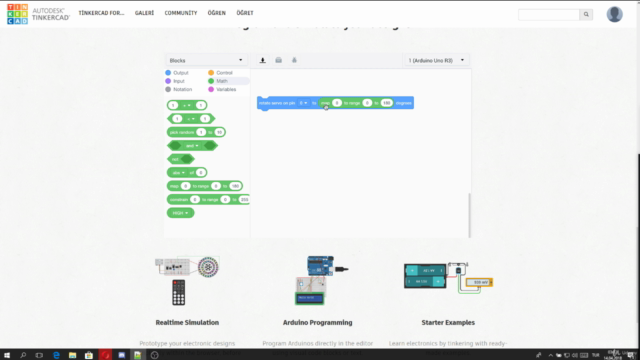The image size is (640, 360).
Task: Open File Explorer from the taskbar
Action: click(x=73, y=355)
